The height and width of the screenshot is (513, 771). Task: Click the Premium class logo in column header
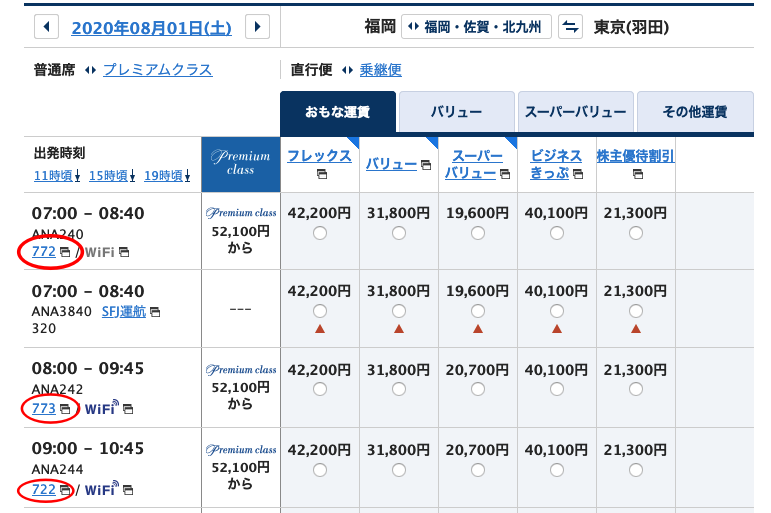(x=240, y=164)
